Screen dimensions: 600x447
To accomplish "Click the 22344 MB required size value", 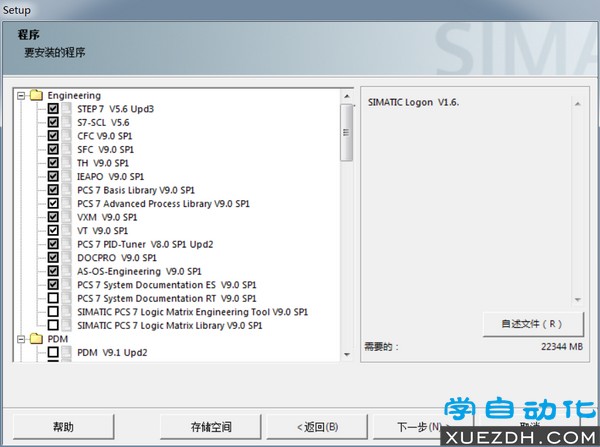I will (x=562, y=347).
